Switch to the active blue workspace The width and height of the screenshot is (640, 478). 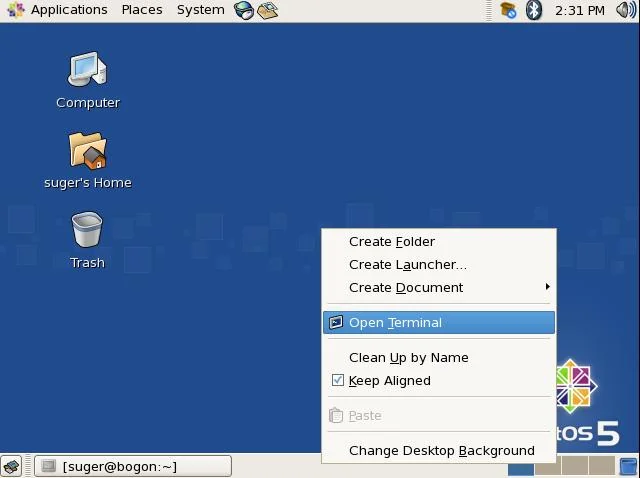coord(521,470)
